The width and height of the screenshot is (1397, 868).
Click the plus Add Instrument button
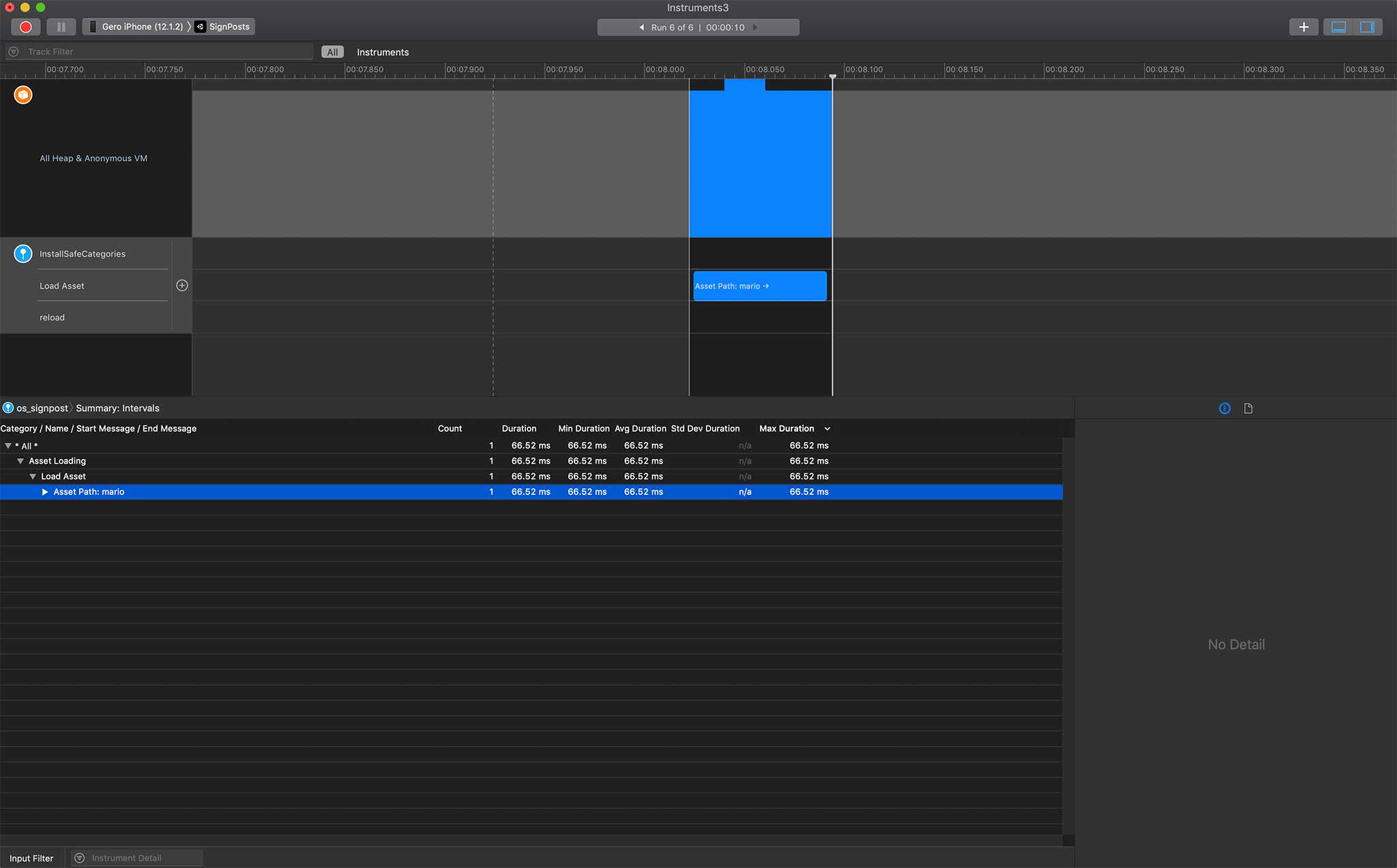coord(1303,27)
